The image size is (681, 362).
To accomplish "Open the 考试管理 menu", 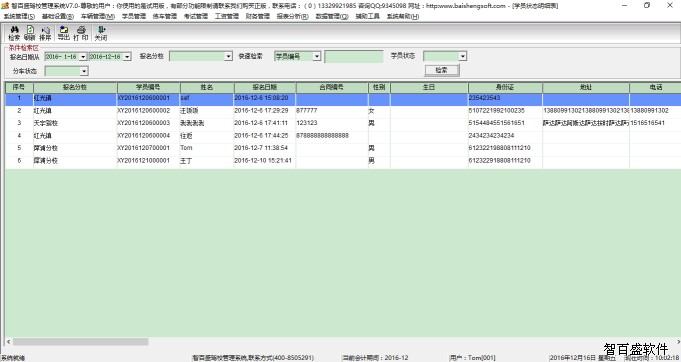I will pyautogui.click(x=195, y=16).
